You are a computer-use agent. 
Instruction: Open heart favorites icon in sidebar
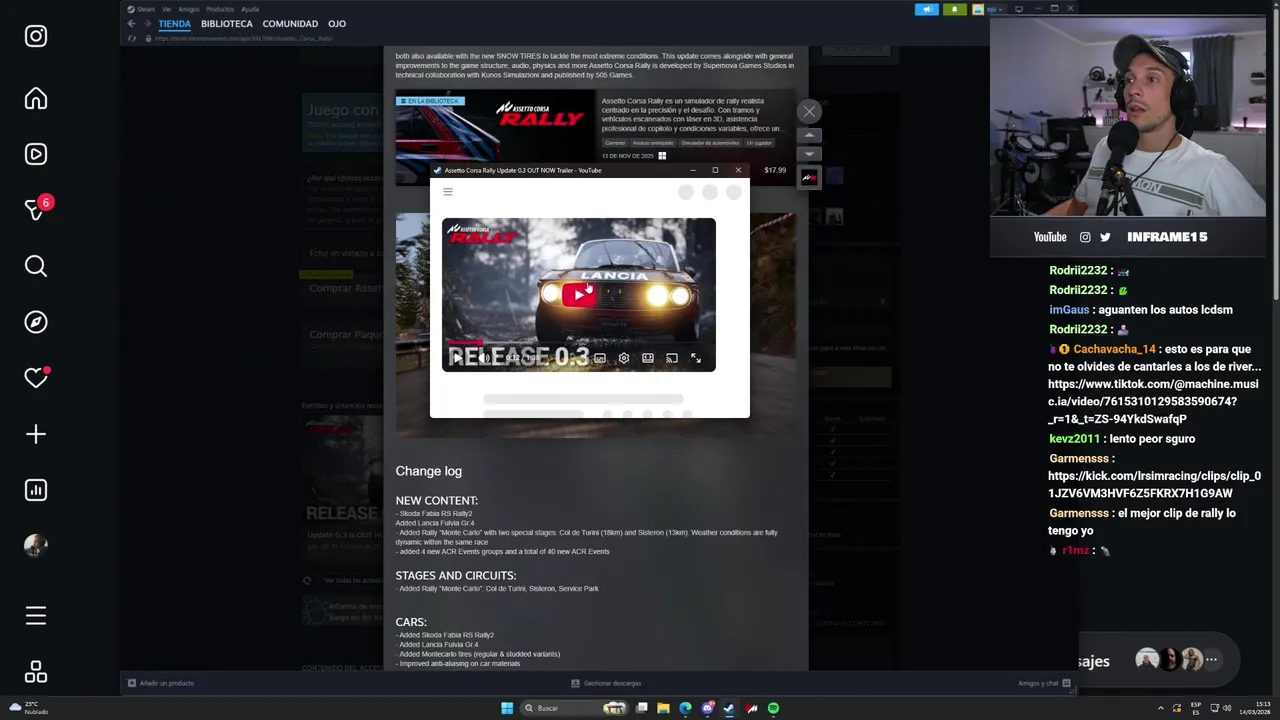(x=36, y=377)
